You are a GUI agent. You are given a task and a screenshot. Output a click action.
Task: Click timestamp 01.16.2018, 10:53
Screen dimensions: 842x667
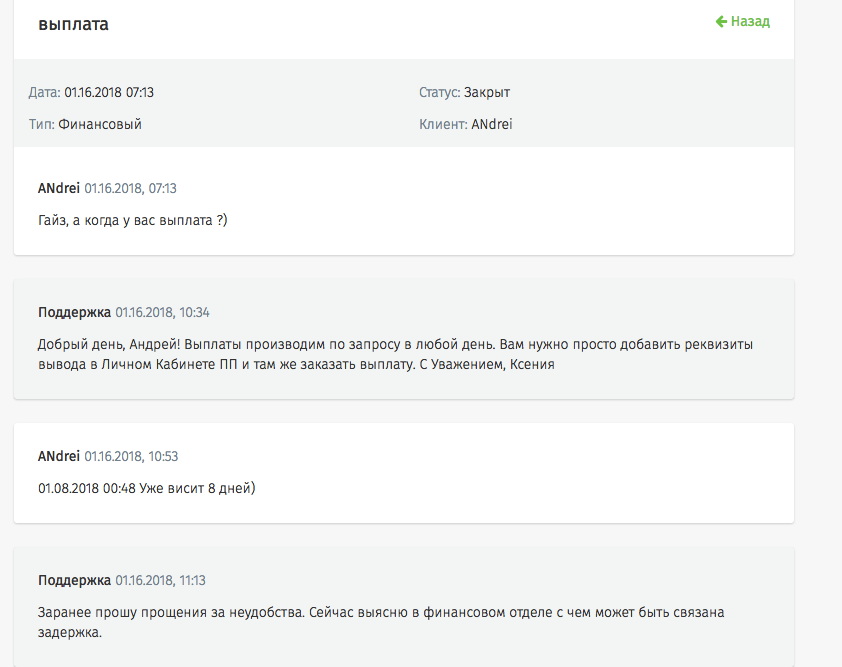click(x=131, y=456)
